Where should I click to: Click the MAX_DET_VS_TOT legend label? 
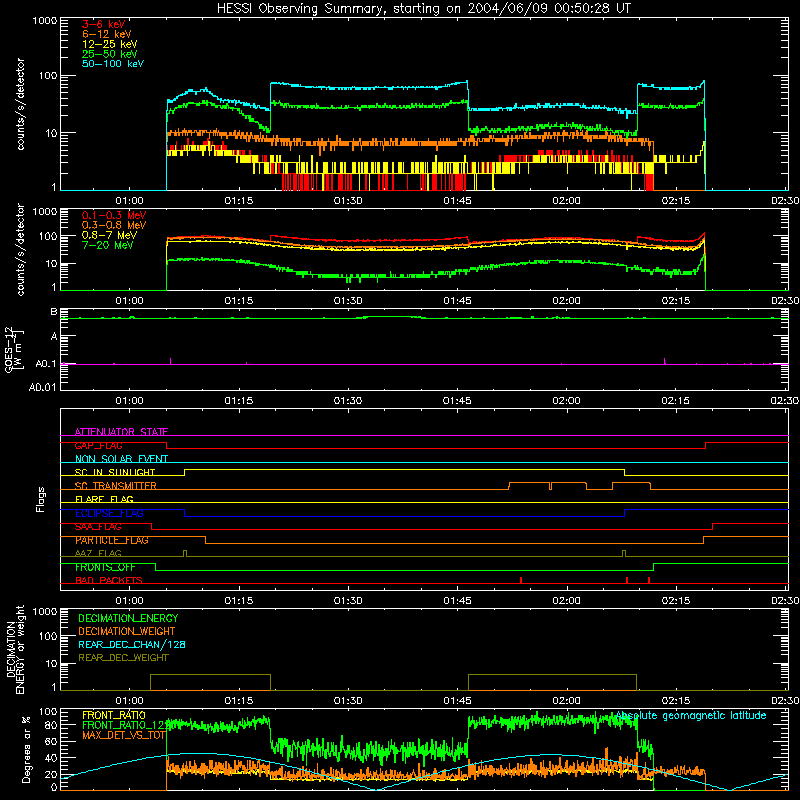124,735
